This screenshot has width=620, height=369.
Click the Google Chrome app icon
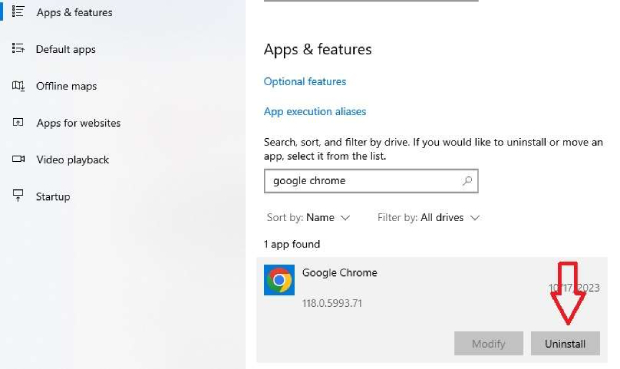[279, 280]
